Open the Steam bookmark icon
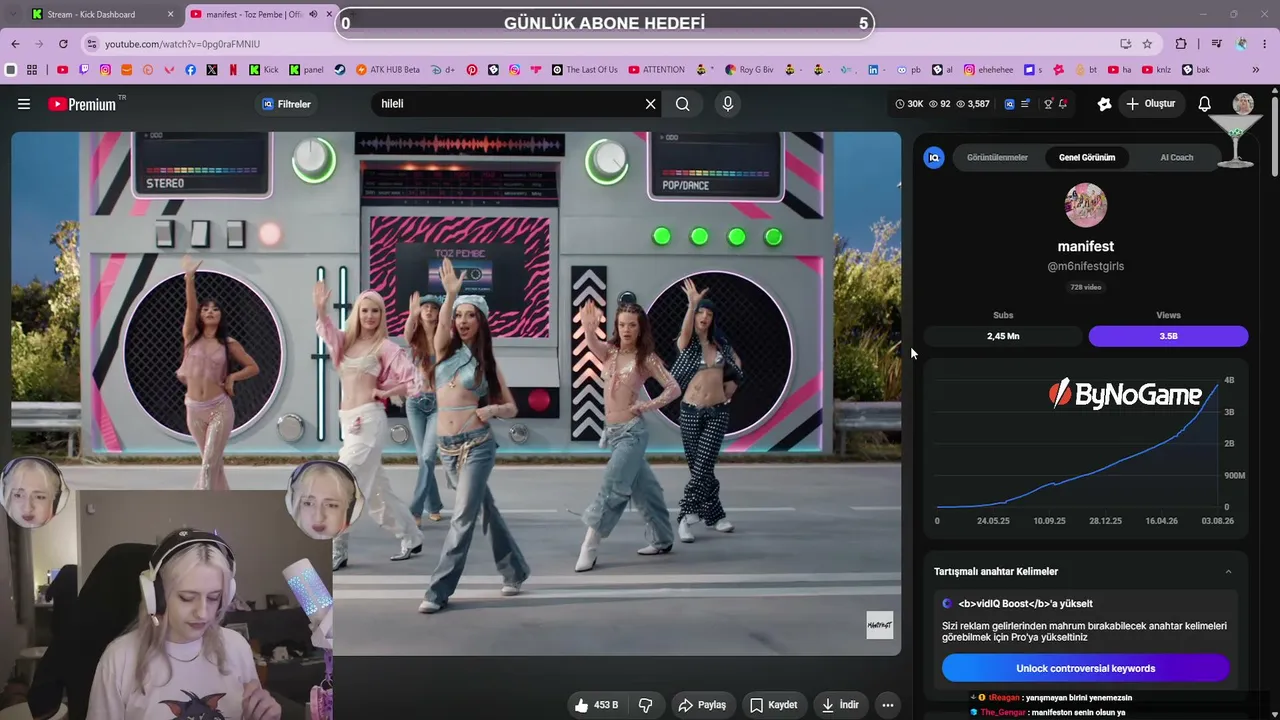The height and width of the screenshot is (720, 1280). point(339,70)
